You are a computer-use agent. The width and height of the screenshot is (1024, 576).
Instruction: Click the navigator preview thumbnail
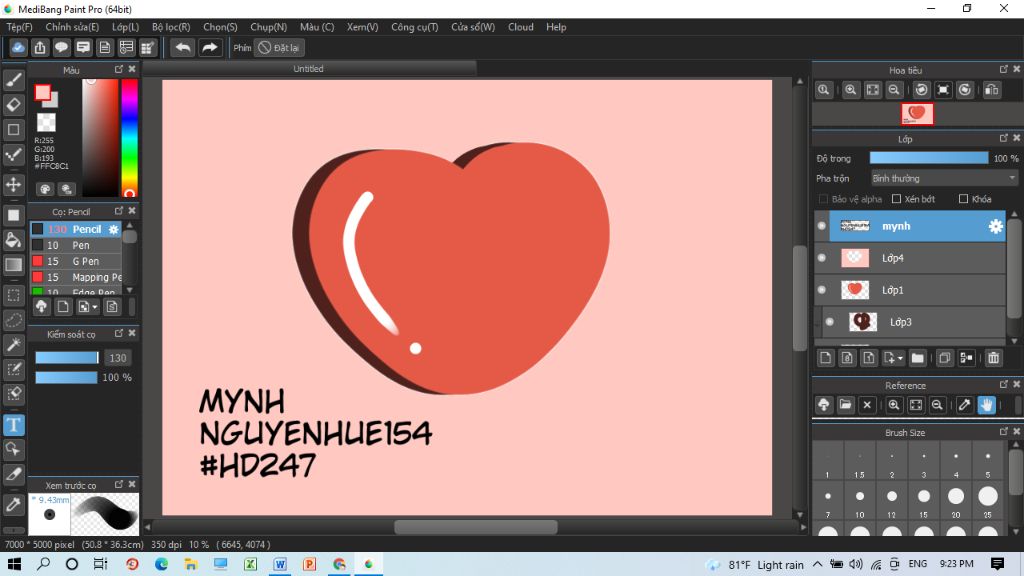[x=917, y=114]
